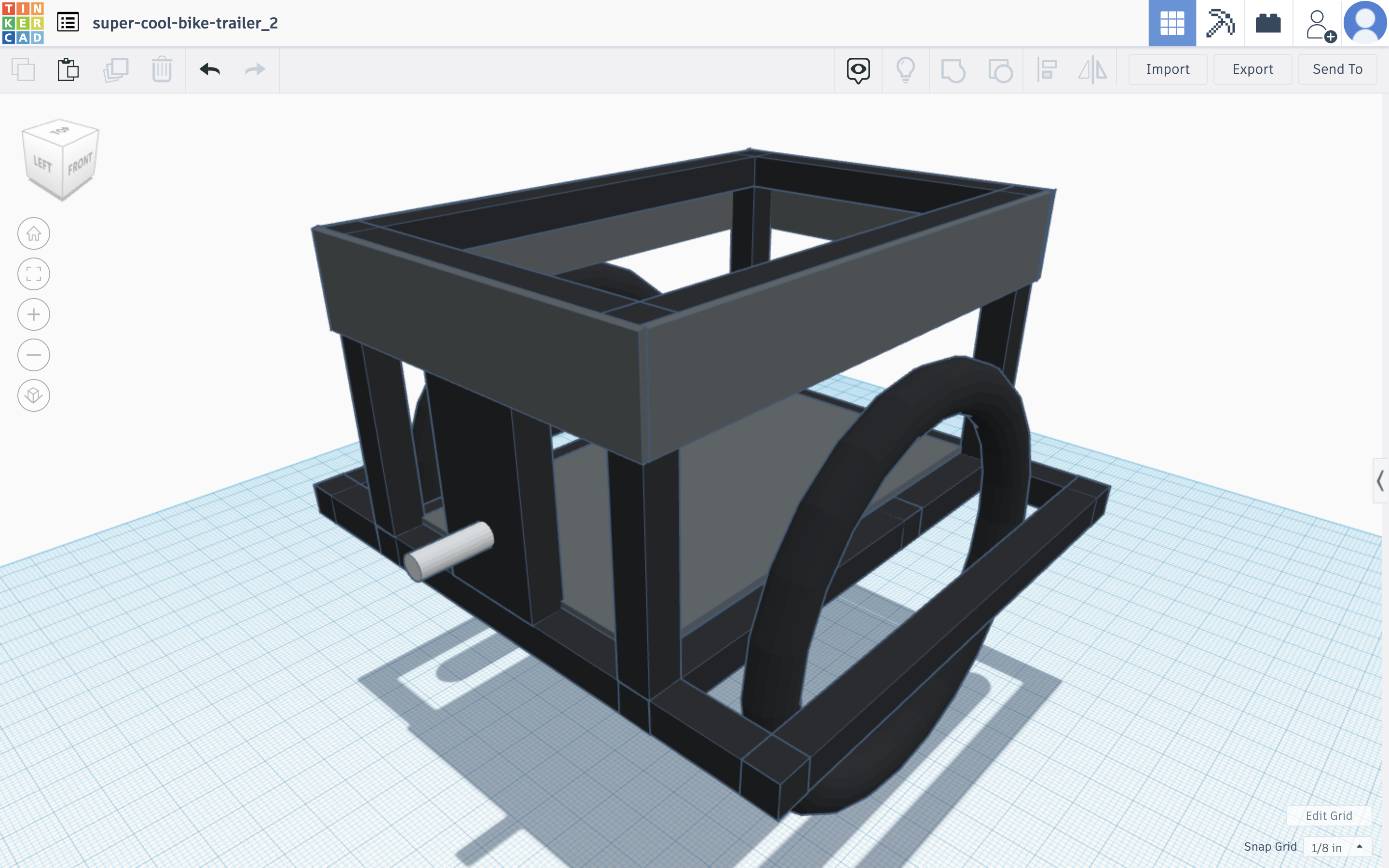This screenshot has width=1389, height=868.
Task: Open the designs list icon
Action: [68, 23]
